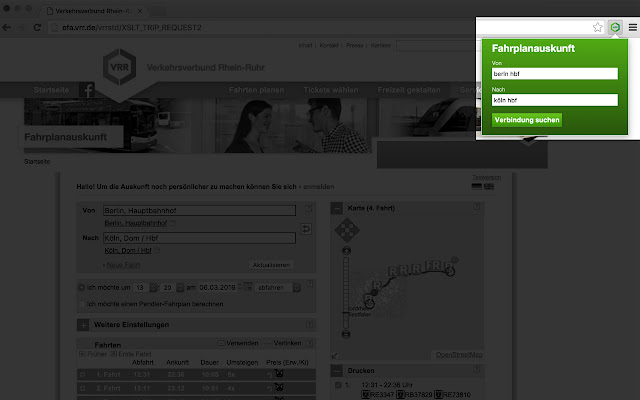Click the anmelden link

pyautogui.click(x=318, y=187)
